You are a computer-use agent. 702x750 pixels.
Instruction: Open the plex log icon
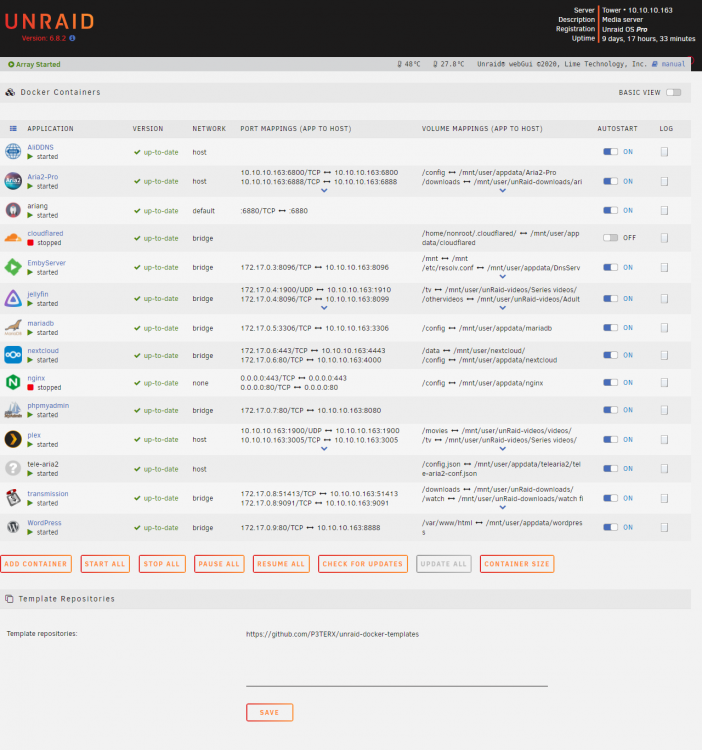[664, 440]
